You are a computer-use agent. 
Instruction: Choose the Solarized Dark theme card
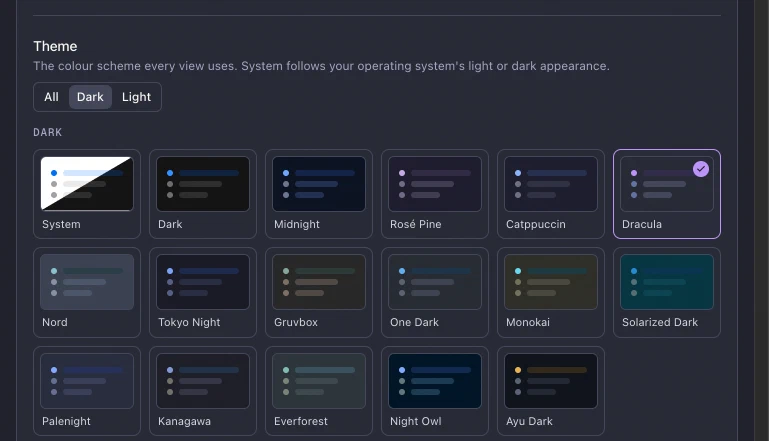tap(666, 292)
